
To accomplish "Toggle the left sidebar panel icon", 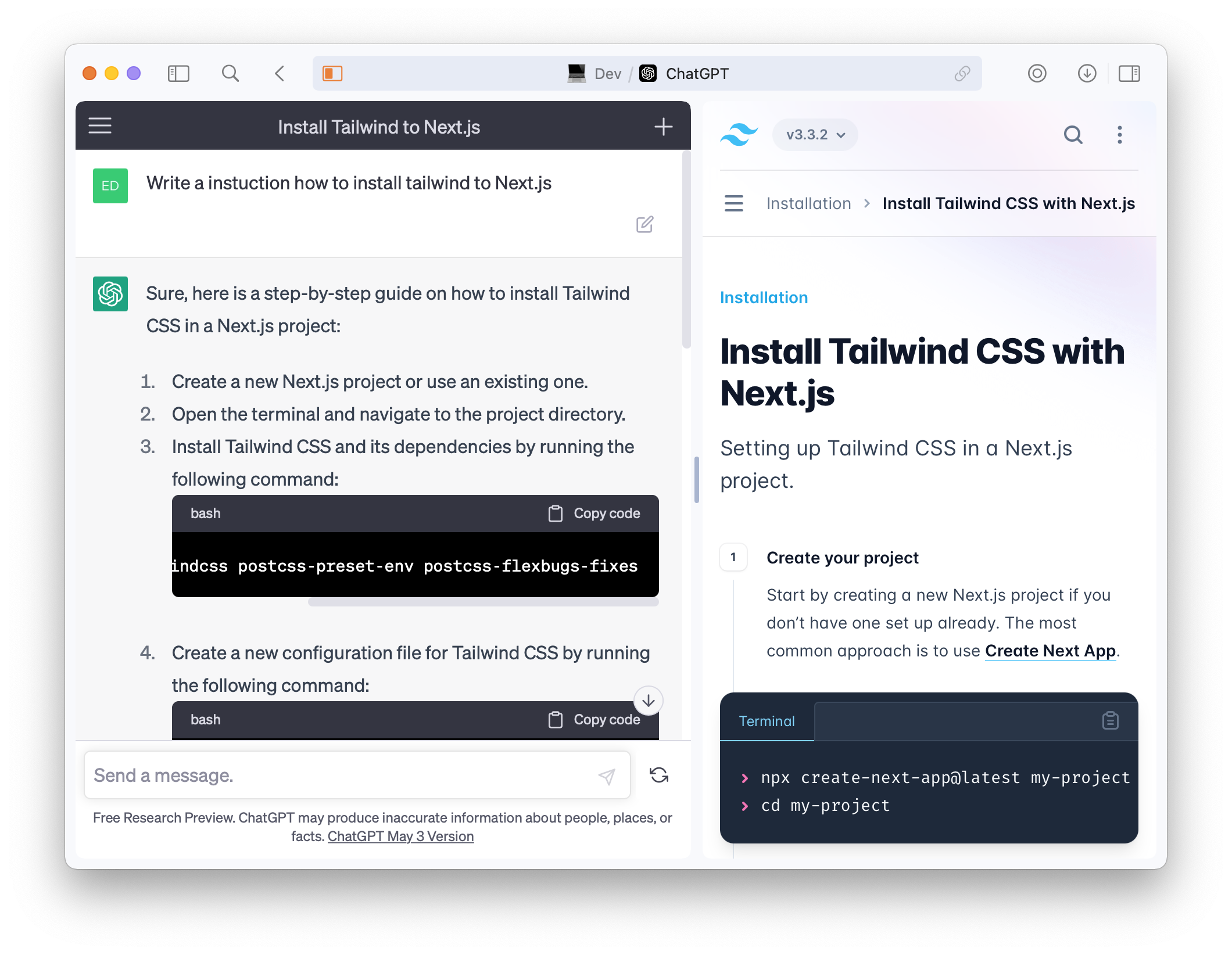I will [178, 74].
